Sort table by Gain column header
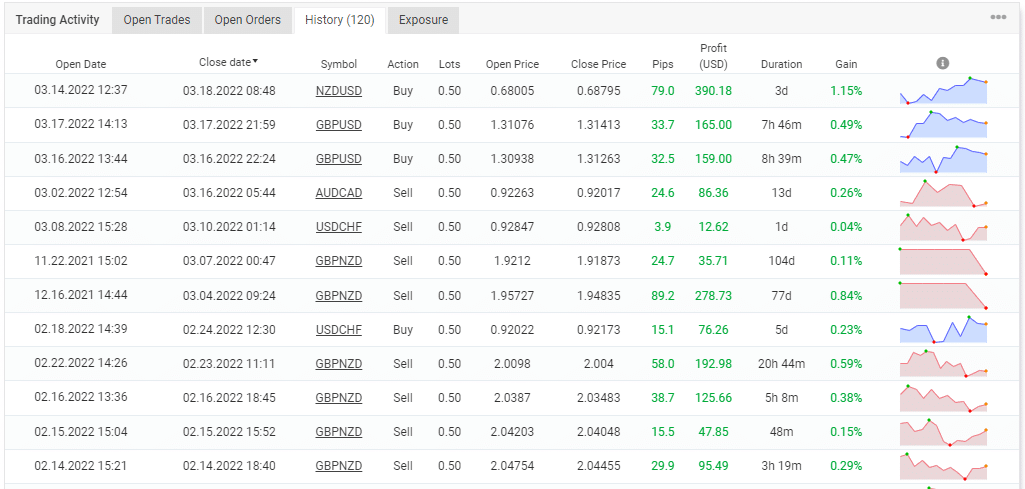The height and width of the screenshot is (489, 1025). pyautogui.click(x=846, y=64)
